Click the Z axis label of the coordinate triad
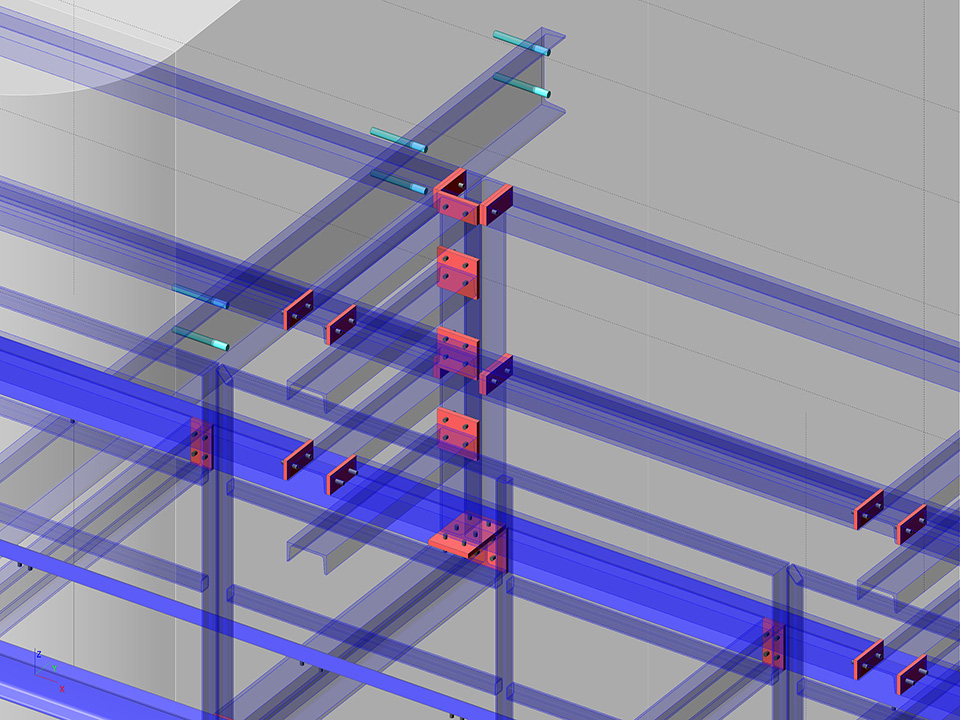960x720 pixels. (x=38, y=653)
